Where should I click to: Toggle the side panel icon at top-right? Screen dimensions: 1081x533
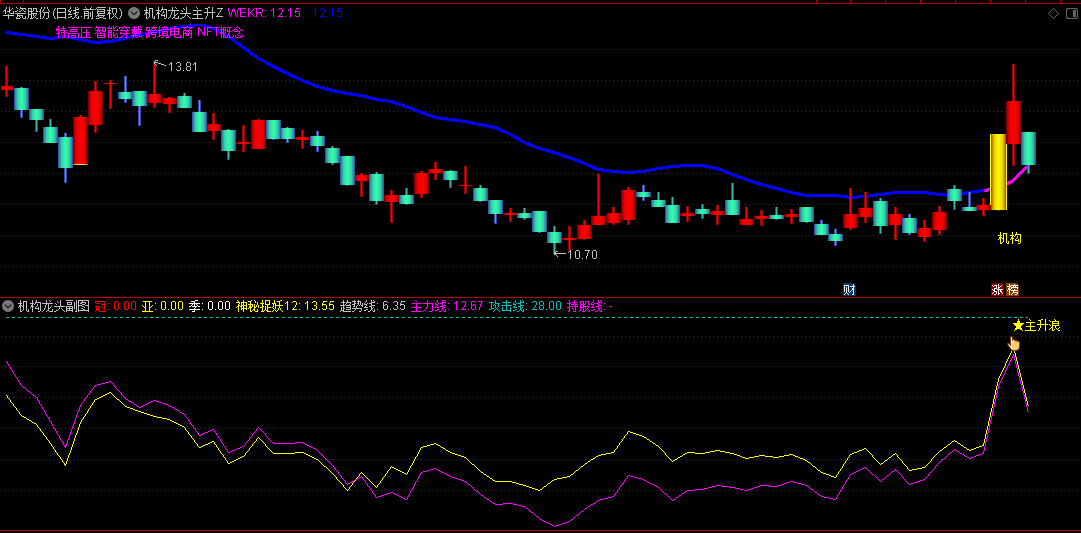click(x=1071, y=13)
